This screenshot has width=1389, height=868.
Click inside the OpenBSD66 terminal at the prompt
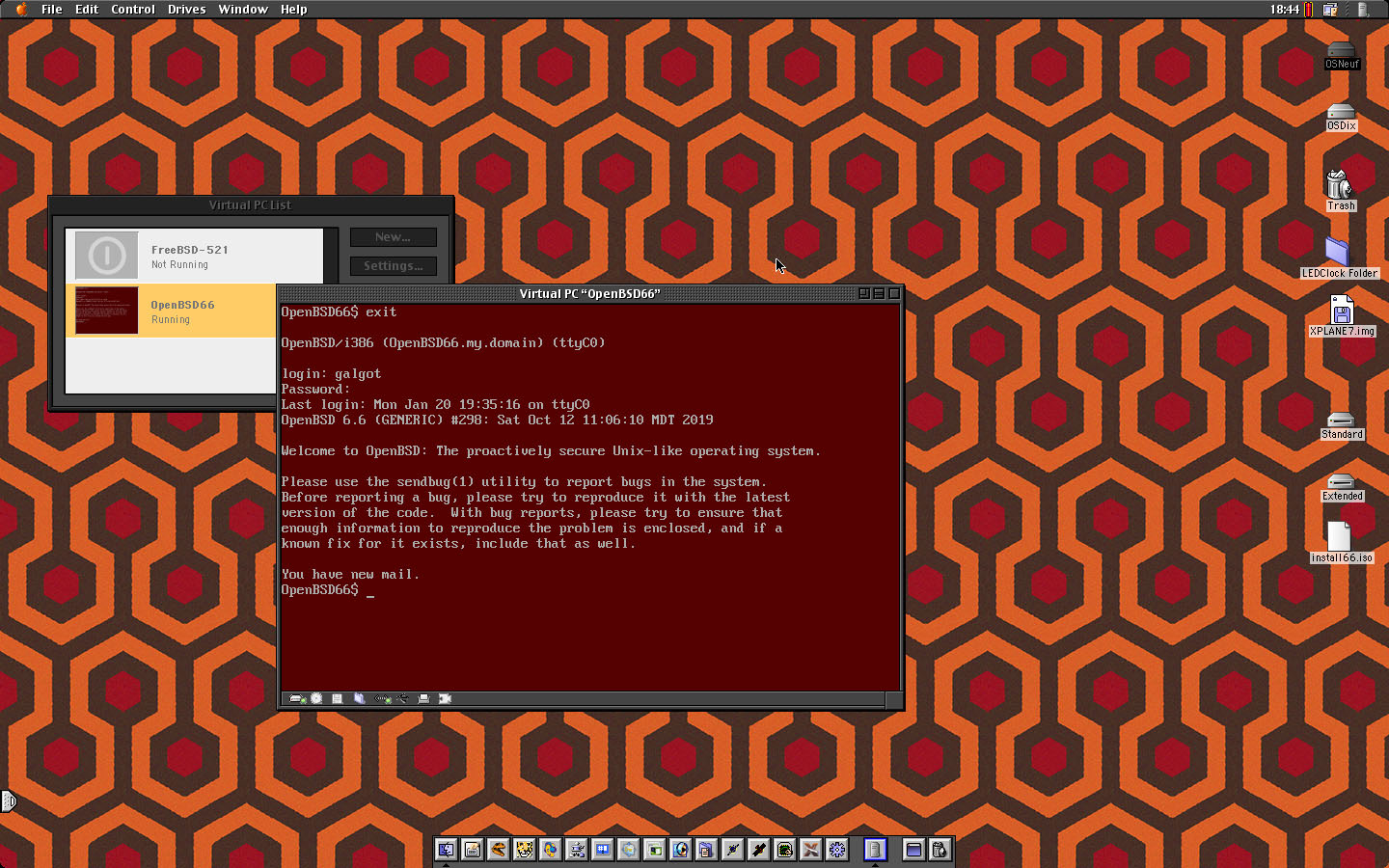point(370,590)
